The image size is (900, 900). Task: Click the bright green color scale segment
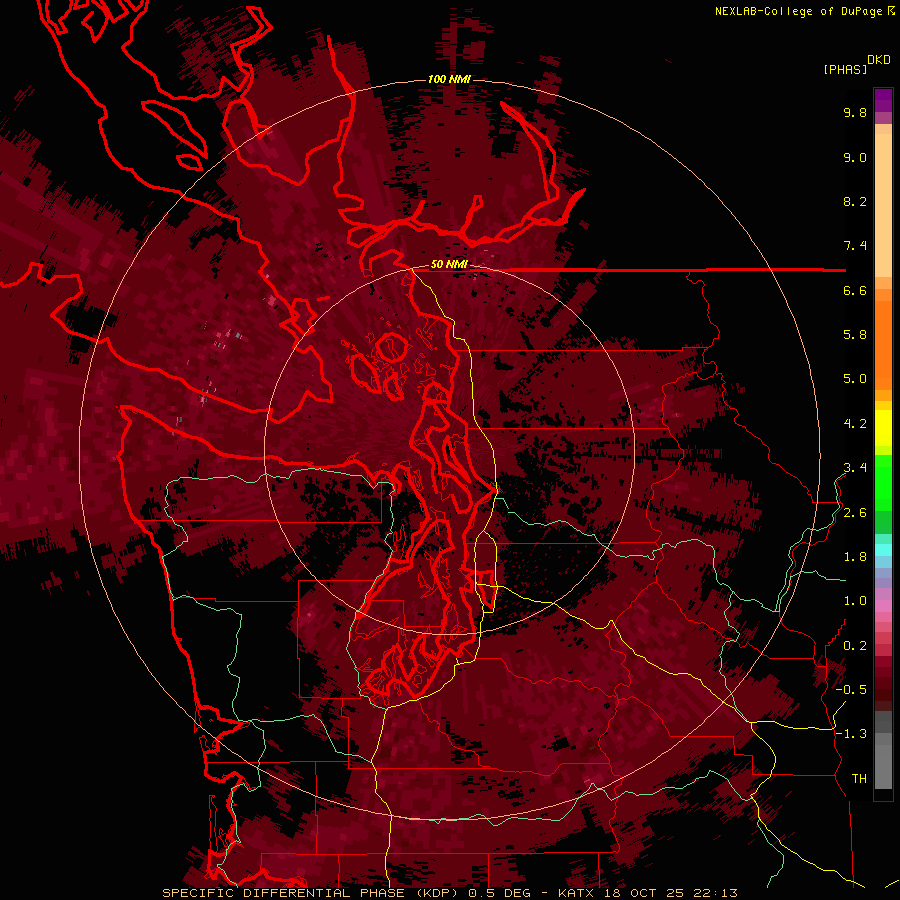click(x=883, y=483)
